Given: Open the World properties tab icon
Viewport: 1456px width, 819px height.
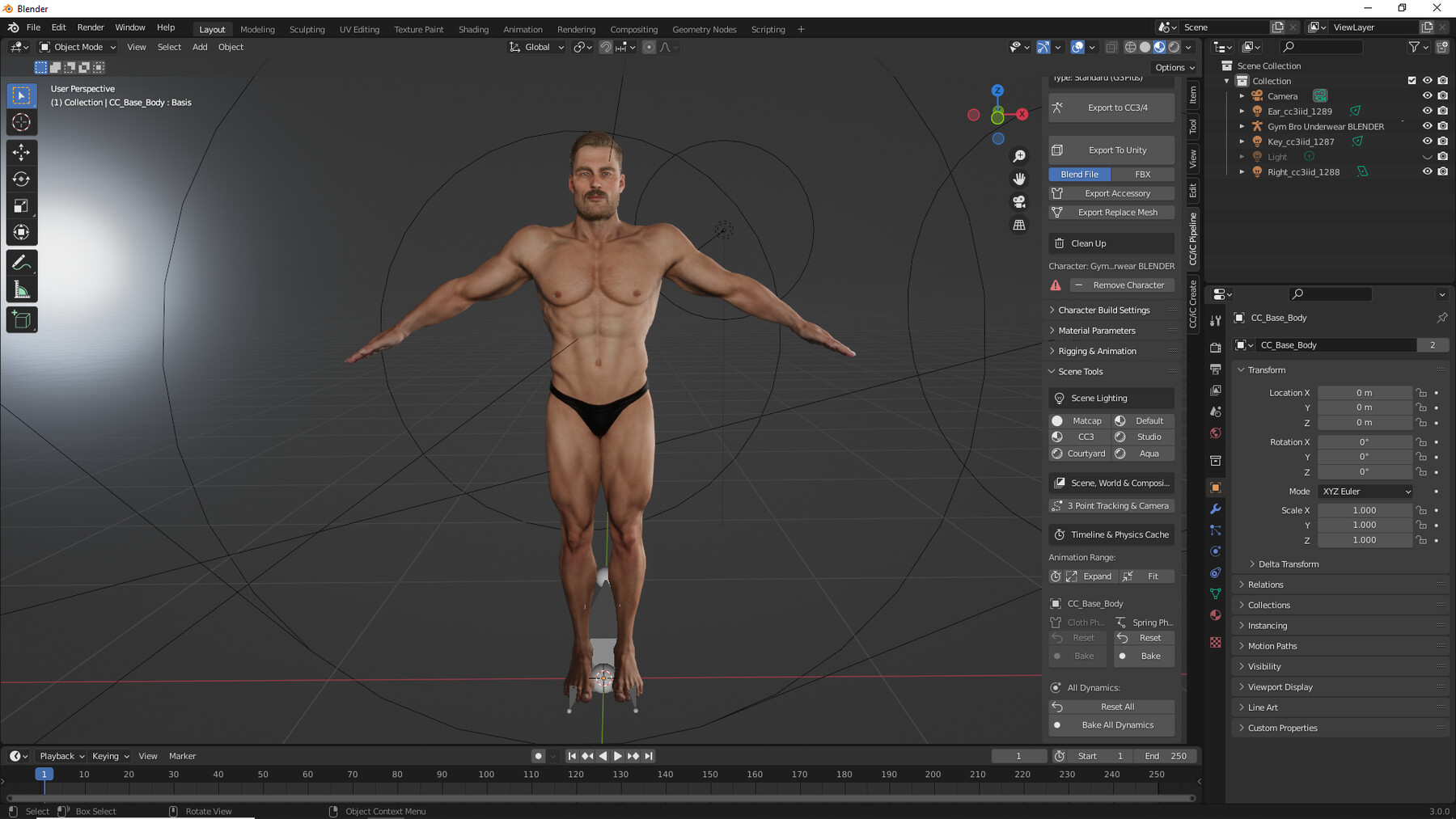Looking at the screenshot, I should (1215, 433).
